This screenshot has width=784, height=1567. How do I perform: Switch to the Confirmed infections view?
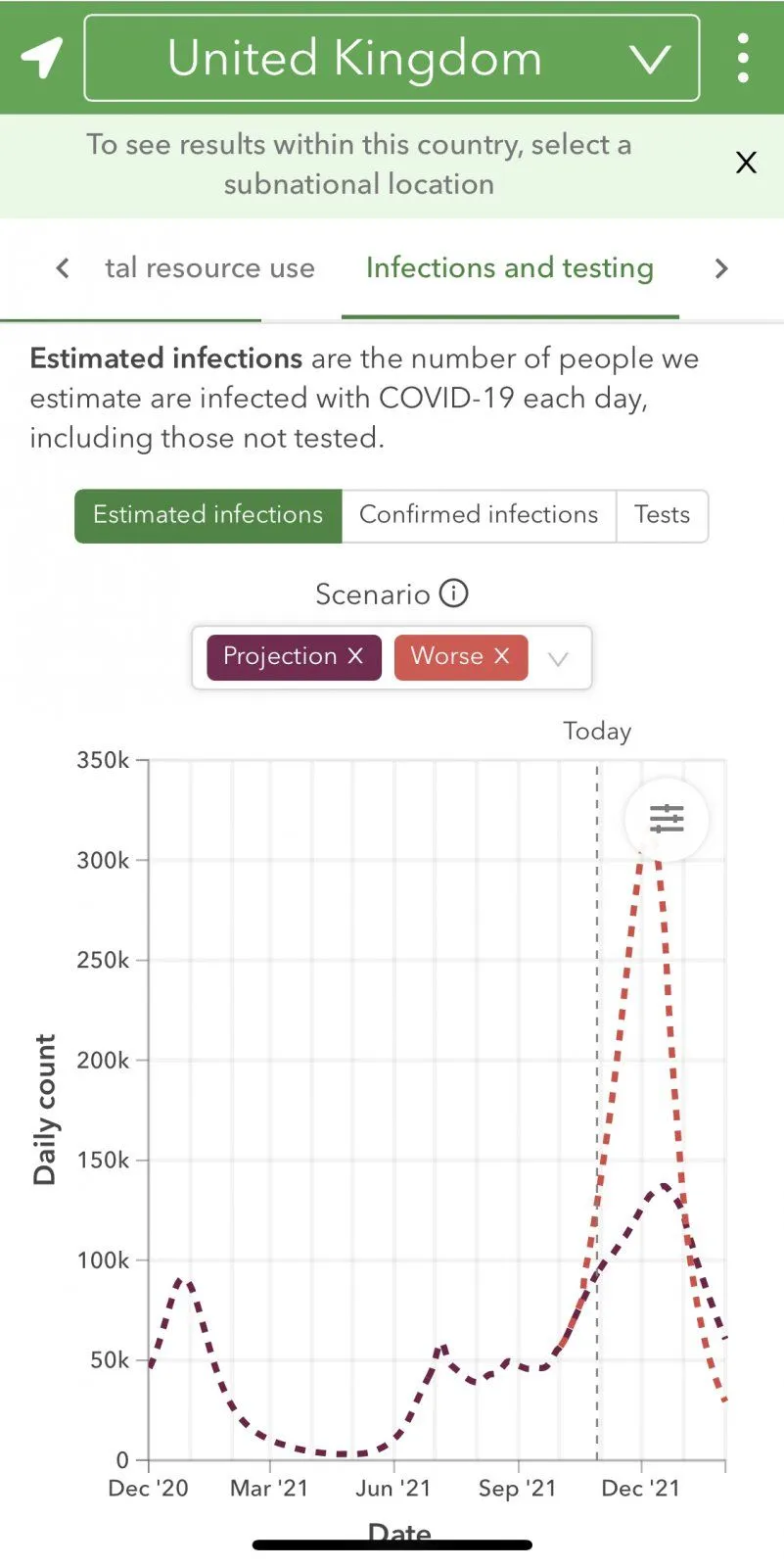[479, 515]
